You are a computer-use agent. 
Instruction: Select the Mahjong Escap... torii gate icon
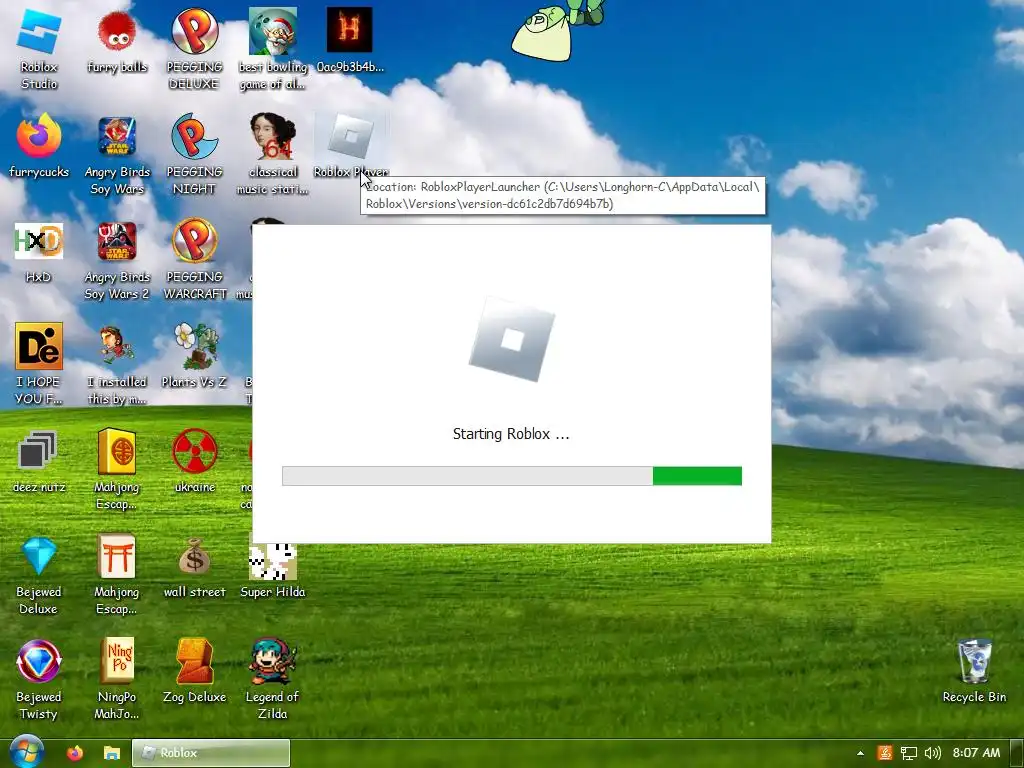[117, 575]
